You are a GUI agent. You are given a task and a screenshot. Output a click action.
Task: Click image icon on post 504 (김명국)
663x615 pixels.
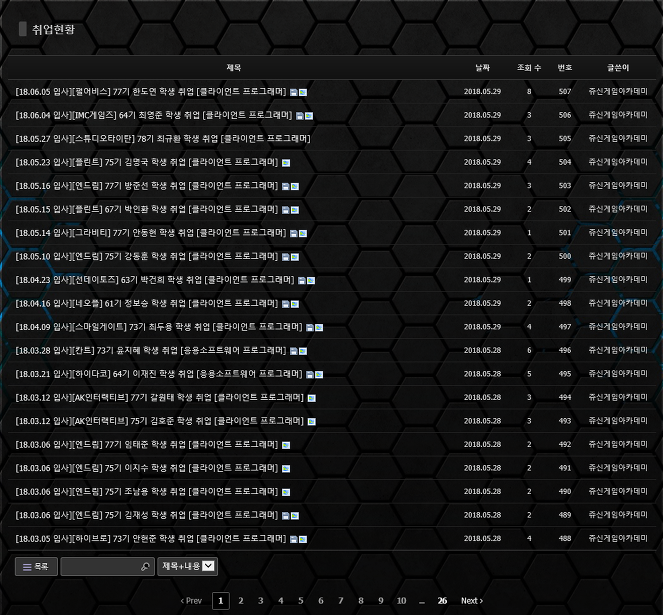coord(286,163)
